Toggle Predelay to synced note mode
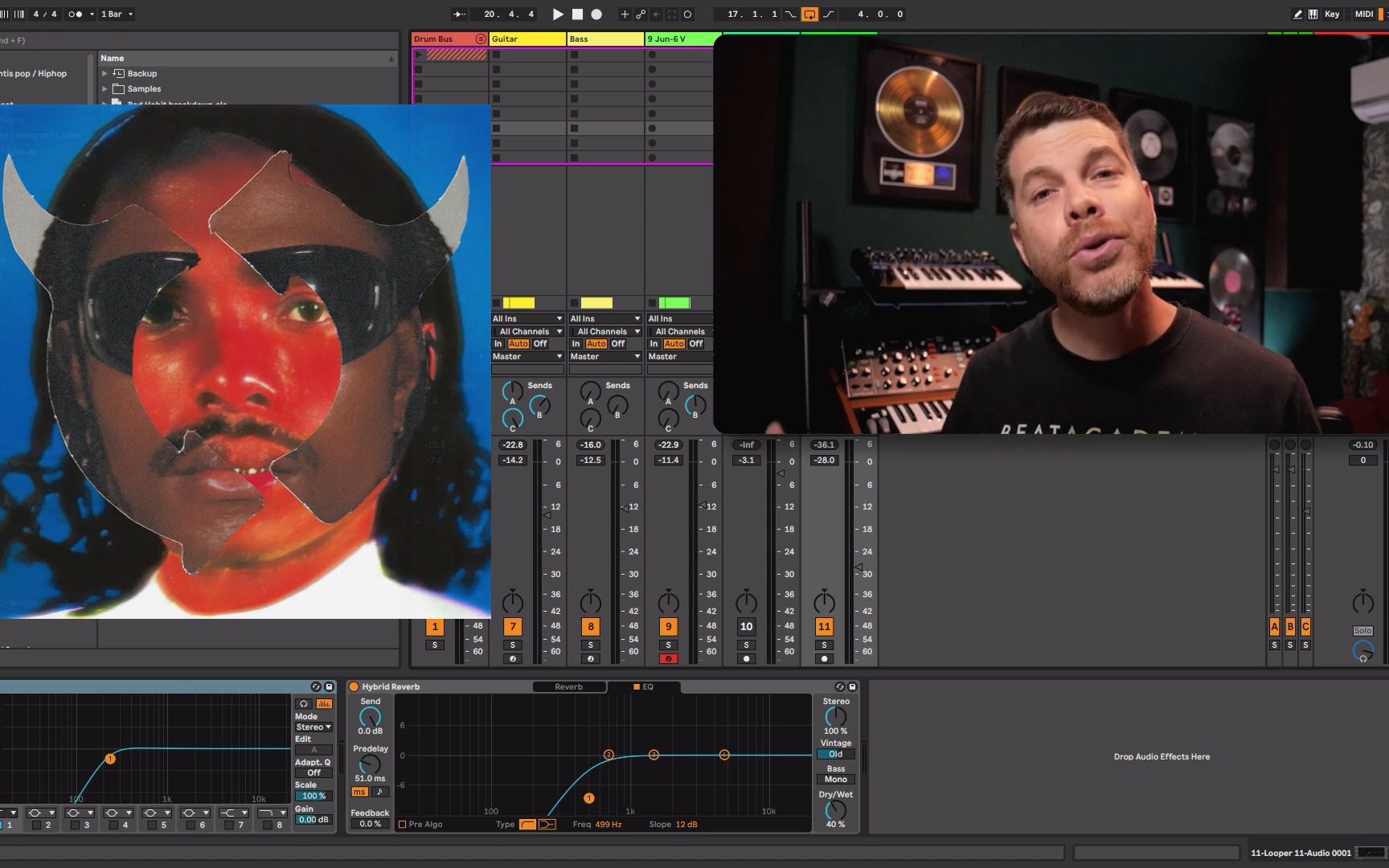Image resolution: width=1389 pixels, height=868 pixels. pos(380,792)
